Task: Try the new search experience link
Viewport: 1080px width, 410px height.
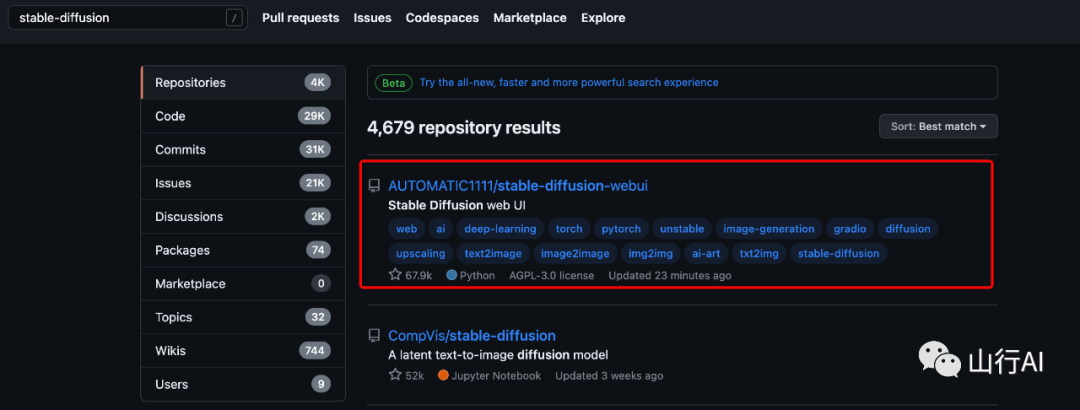Action: pos(568,83)
